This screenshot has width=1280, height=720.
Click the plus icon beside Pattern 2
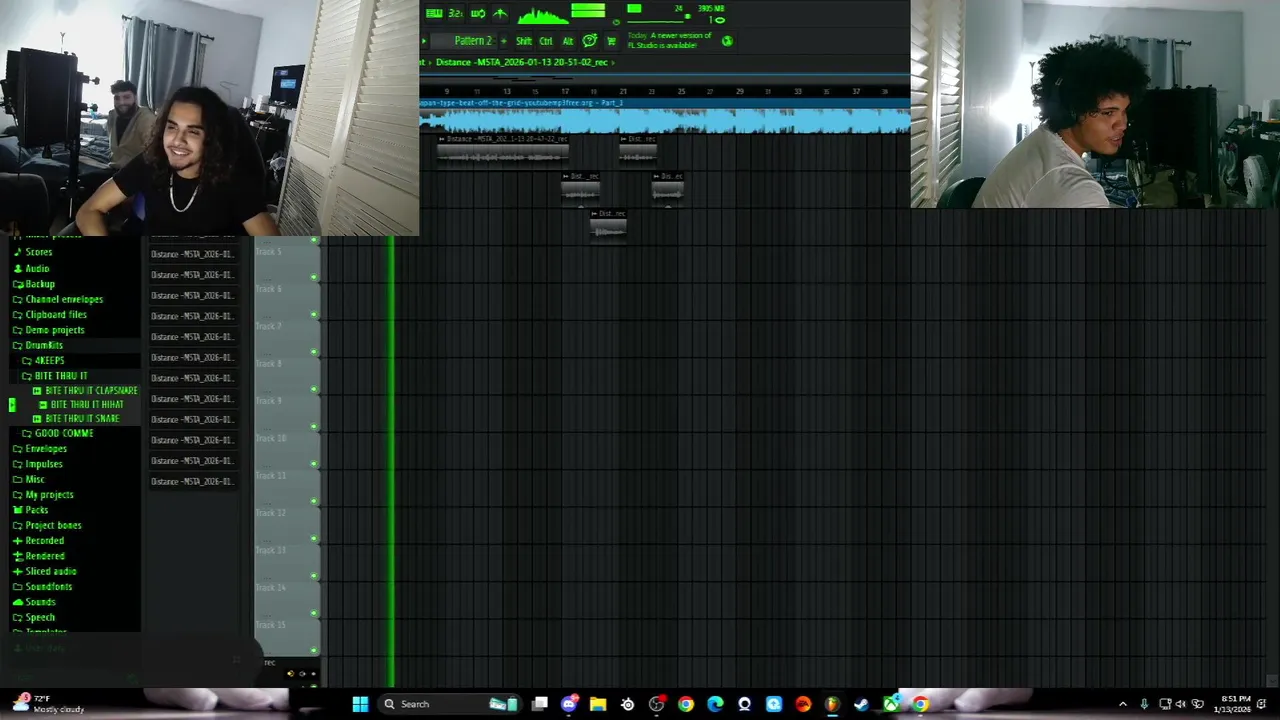click(503, 41)
